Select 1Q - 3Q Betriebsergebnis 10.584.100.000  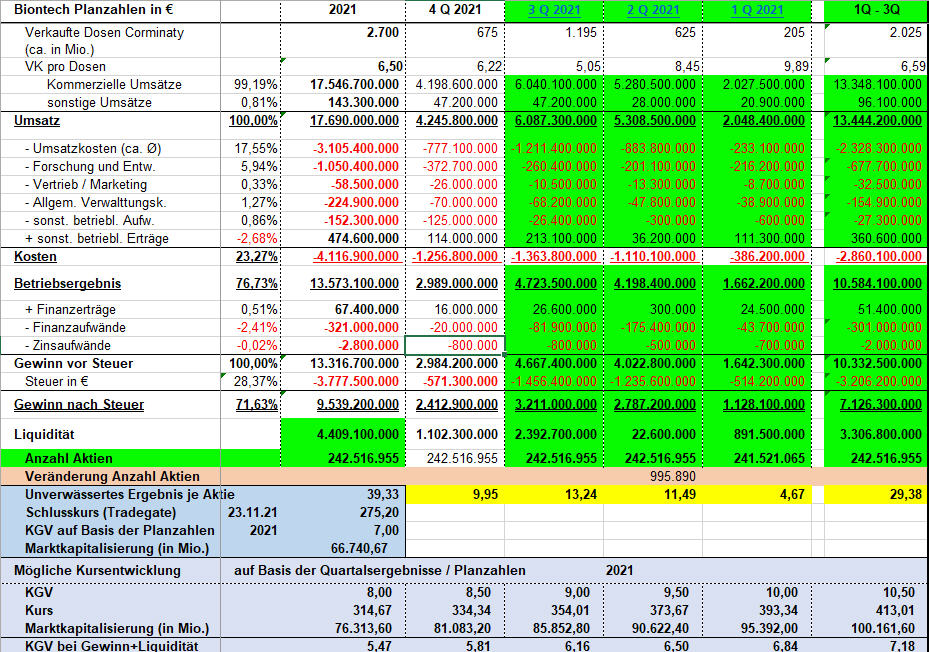pos(876,283)
